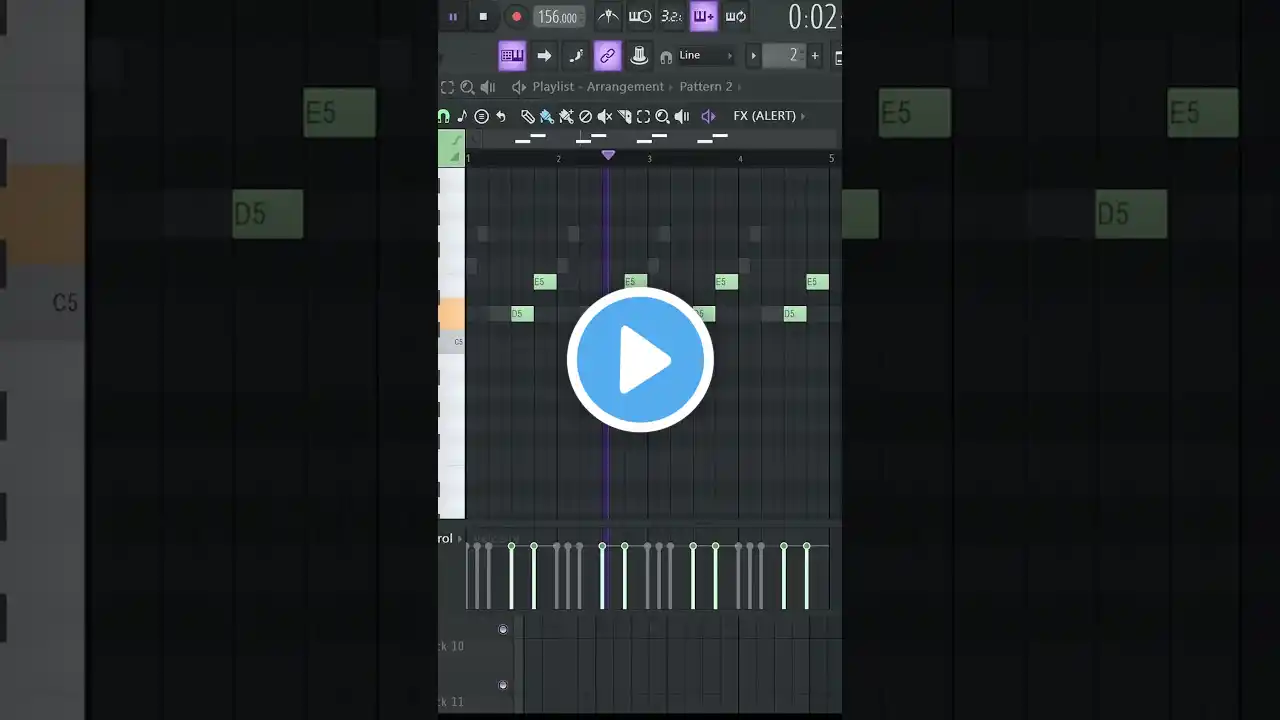This screenshot has height=720, width=1280.
Task: Click the purple playhead marker in ruler
Action: (608, 155)
